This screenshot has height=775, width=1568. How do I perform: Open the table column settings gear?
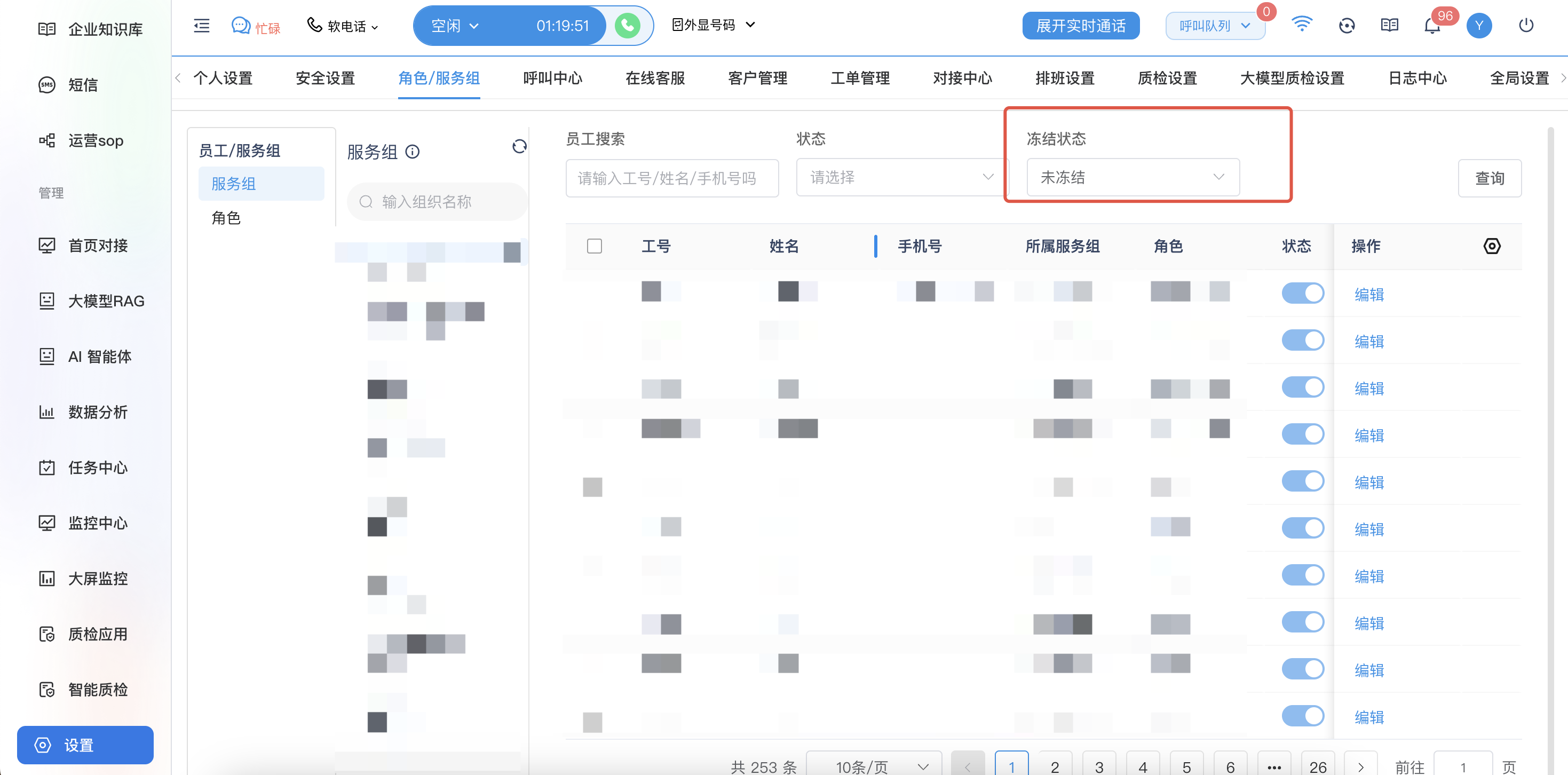(x=1492, y=246)
